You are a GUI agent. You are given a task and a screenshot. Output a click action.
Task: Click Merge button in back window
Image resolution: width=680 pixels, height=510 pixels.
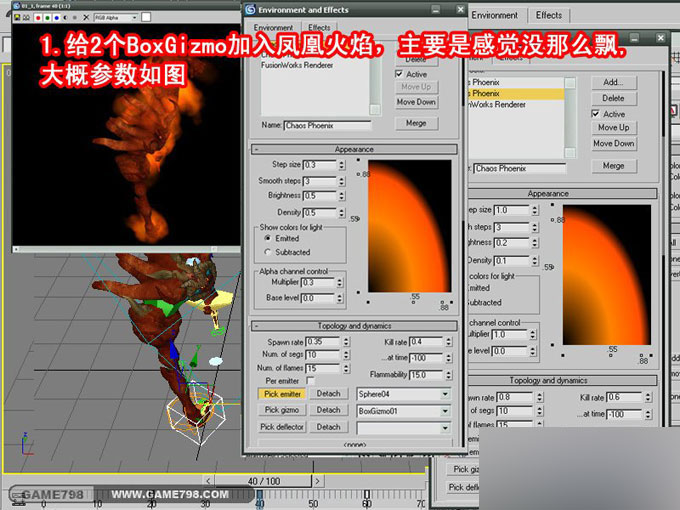(x=614, y=166)
